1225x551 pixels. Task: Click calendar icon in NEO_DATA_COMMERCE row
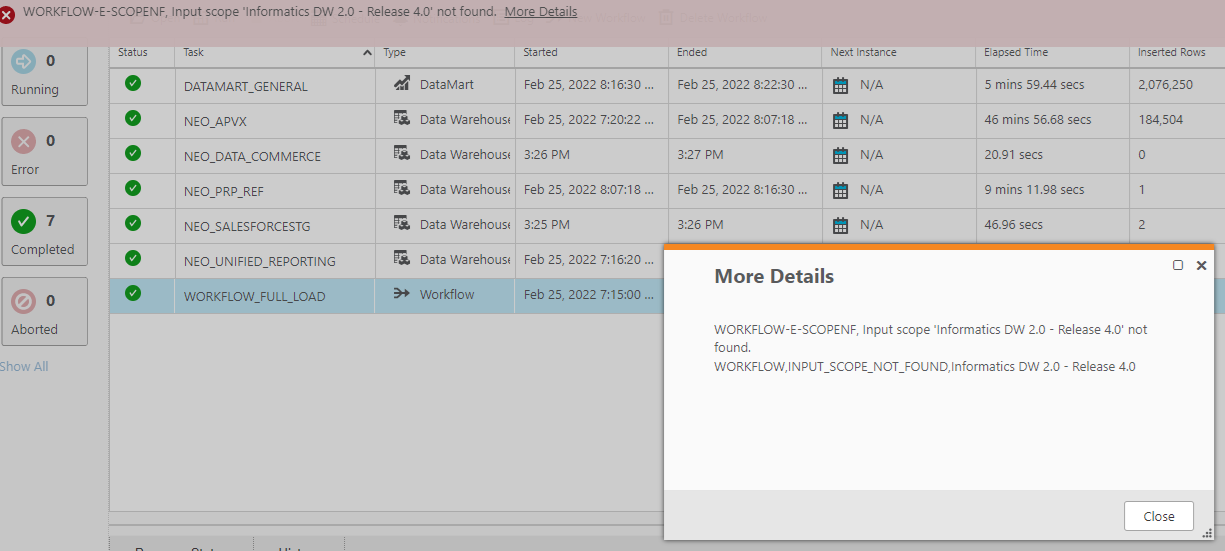(841, 155)
